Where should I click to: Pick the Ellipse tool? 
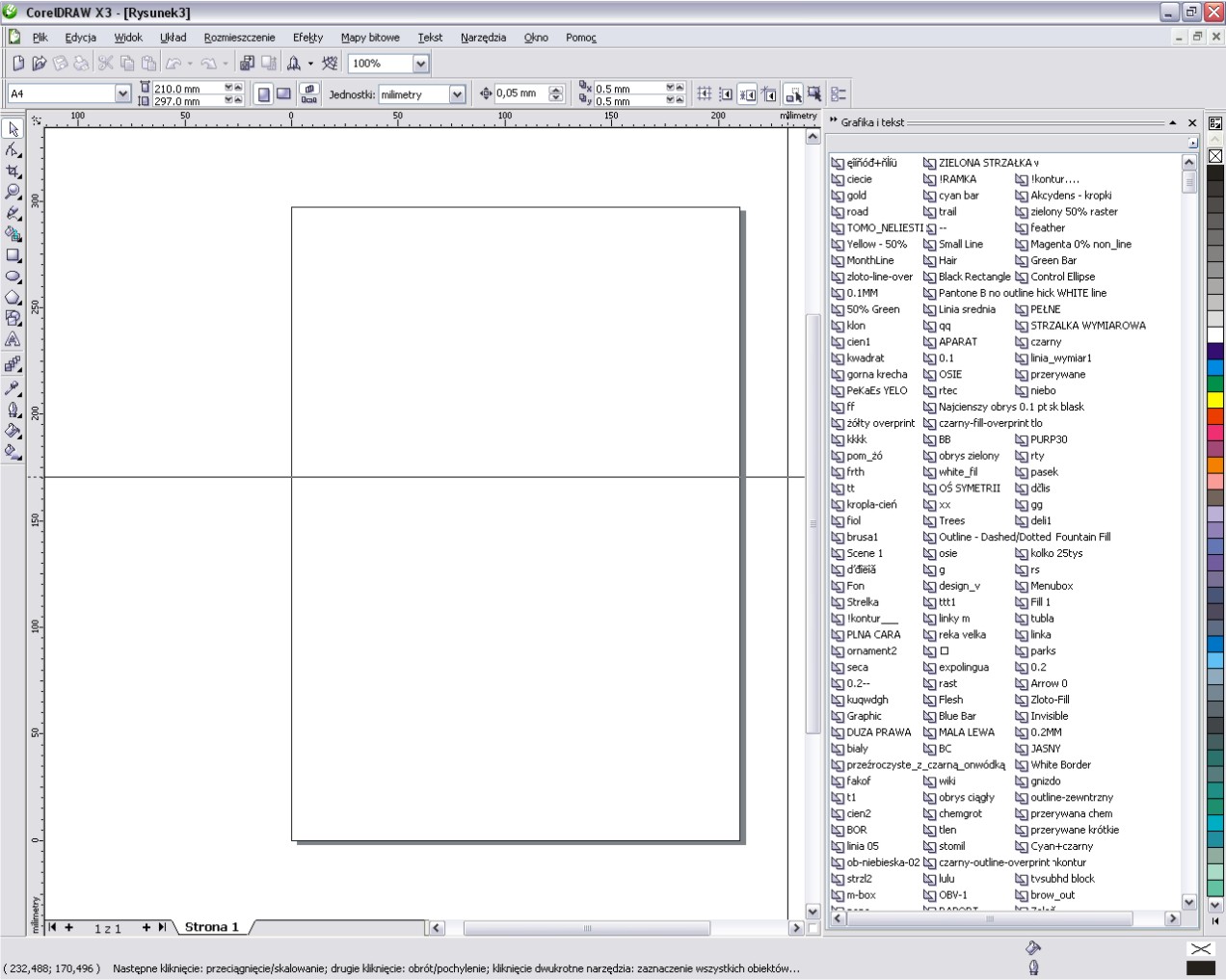tap(13, 277)
